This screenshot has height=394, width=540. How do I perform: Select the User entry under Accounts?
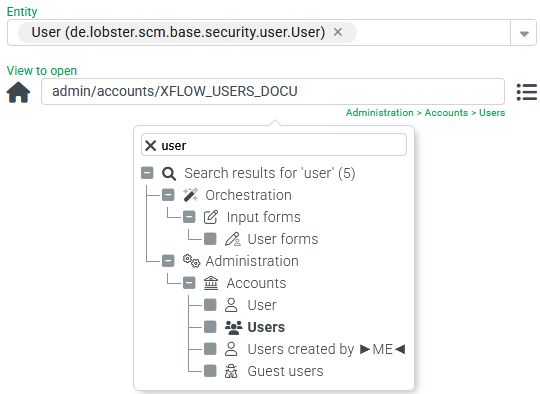coord(262,305)
